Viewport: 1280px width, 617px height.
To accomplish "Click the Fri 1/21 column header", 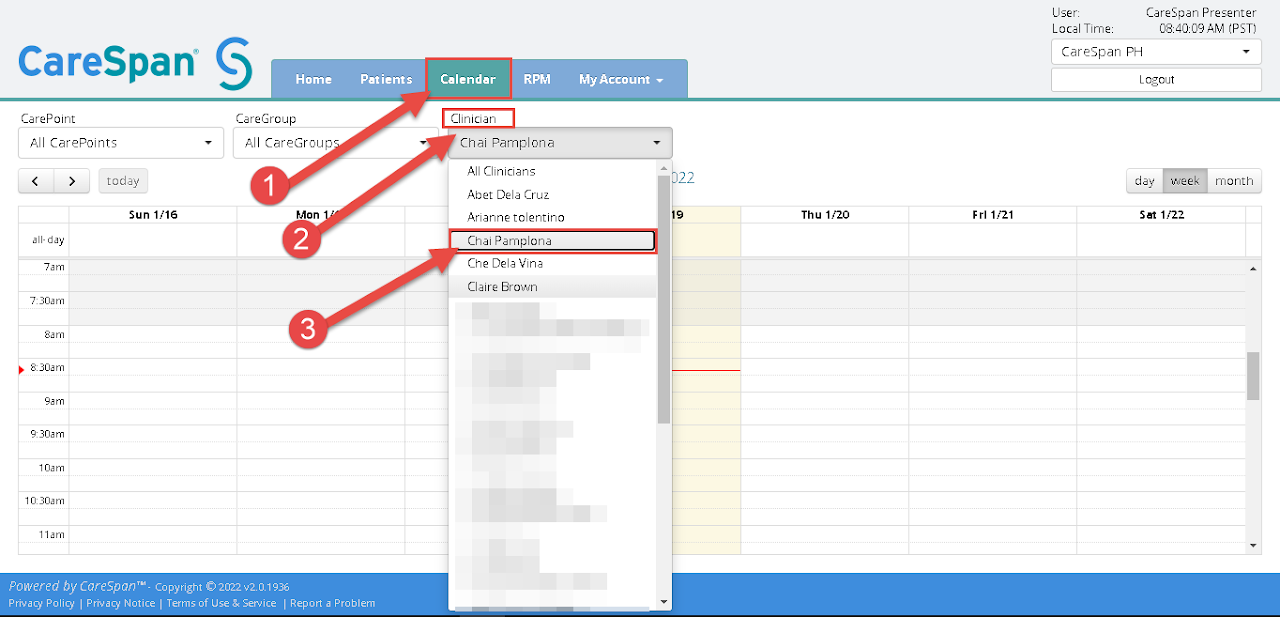I will pos(993,215).
